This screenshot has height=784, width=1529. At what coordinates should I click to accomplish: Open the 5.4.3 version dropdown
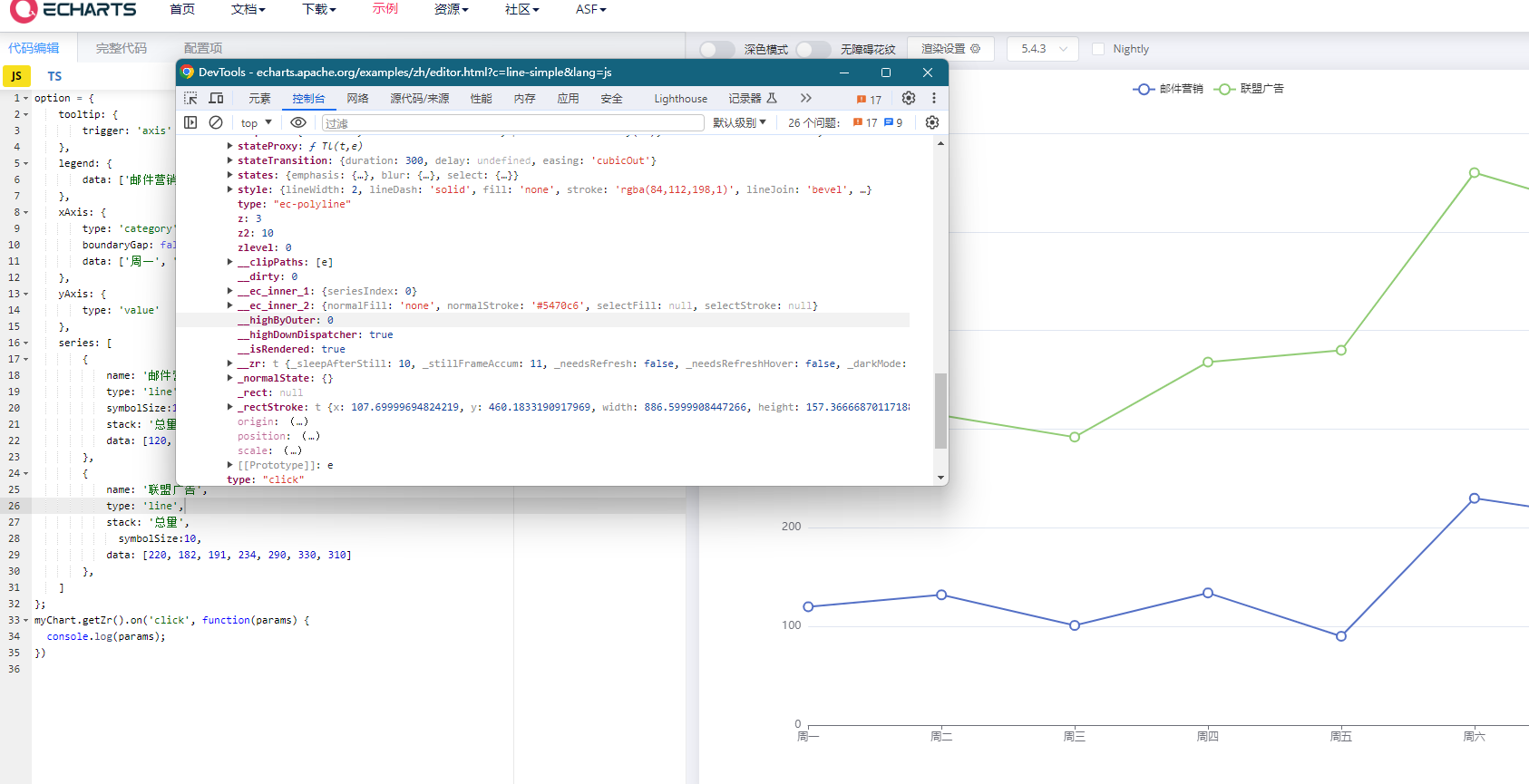pyautogui.click(x=1042, y=49)
